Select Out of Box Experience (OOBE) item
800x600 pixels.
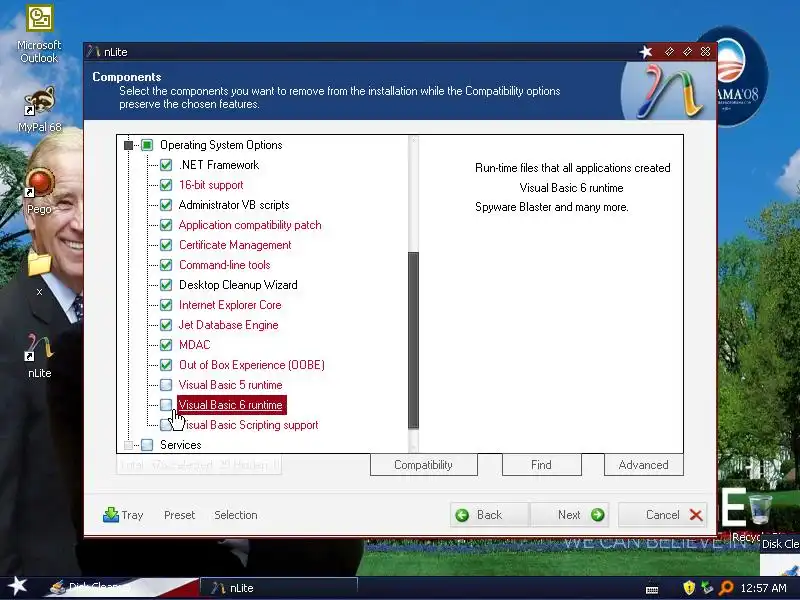pyautogui.click(x=252, y=365)
